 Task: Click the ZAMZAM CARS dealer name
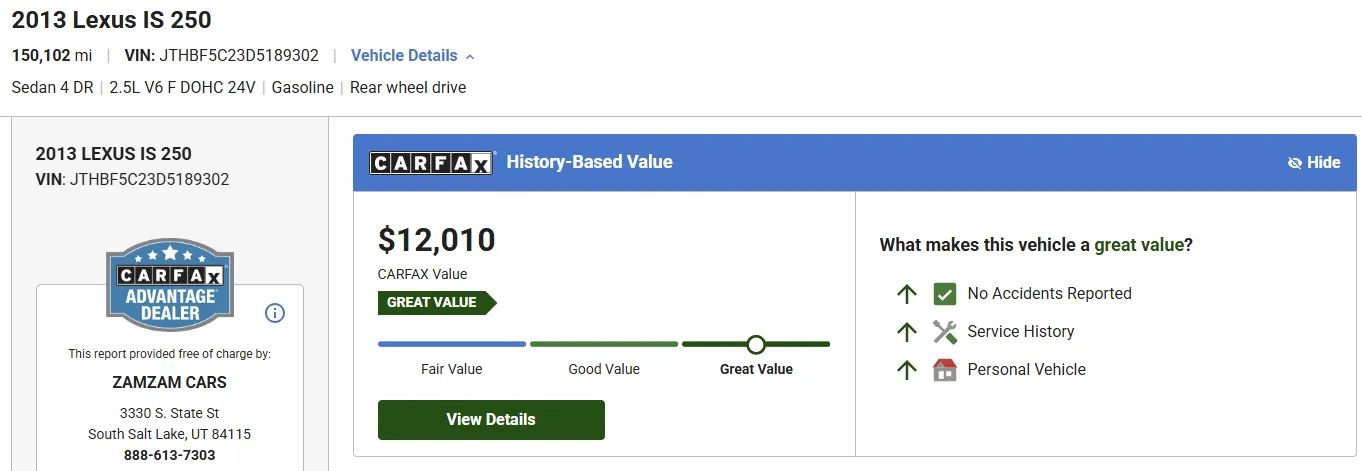(169, 382)
